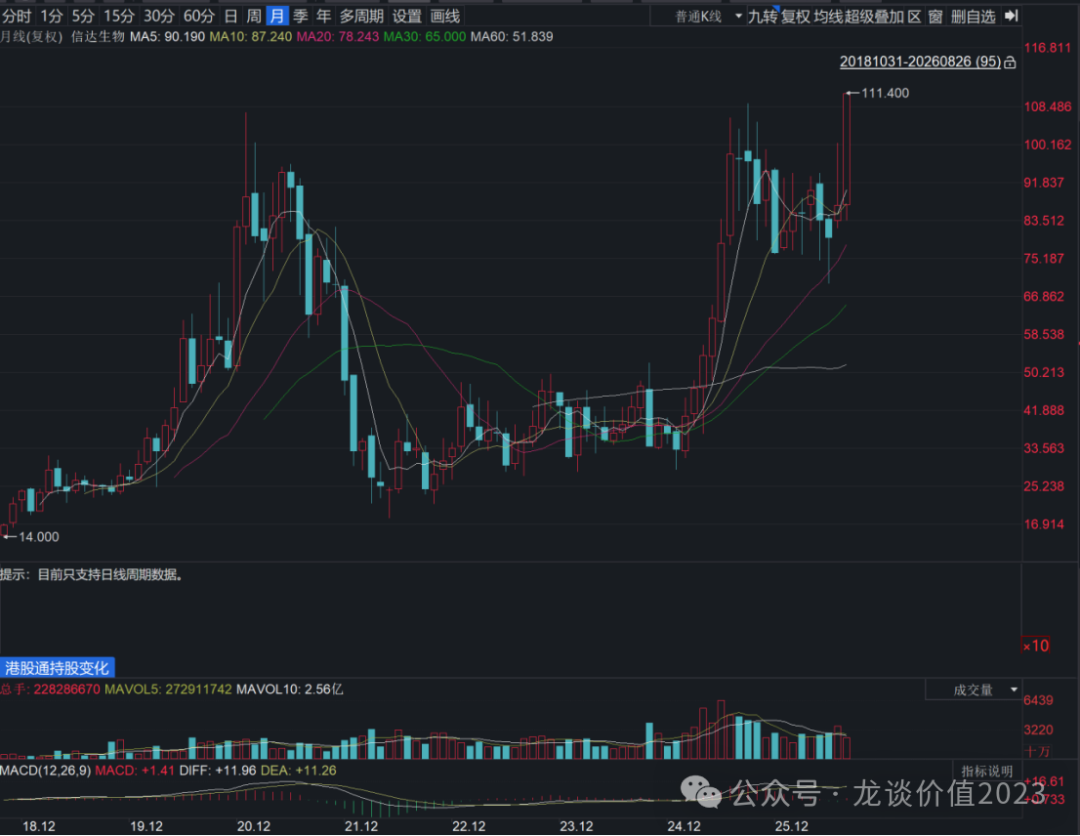Open the 成交量 indicator dropdown
Screen dimensions: 1080x836
coord(973,690)
